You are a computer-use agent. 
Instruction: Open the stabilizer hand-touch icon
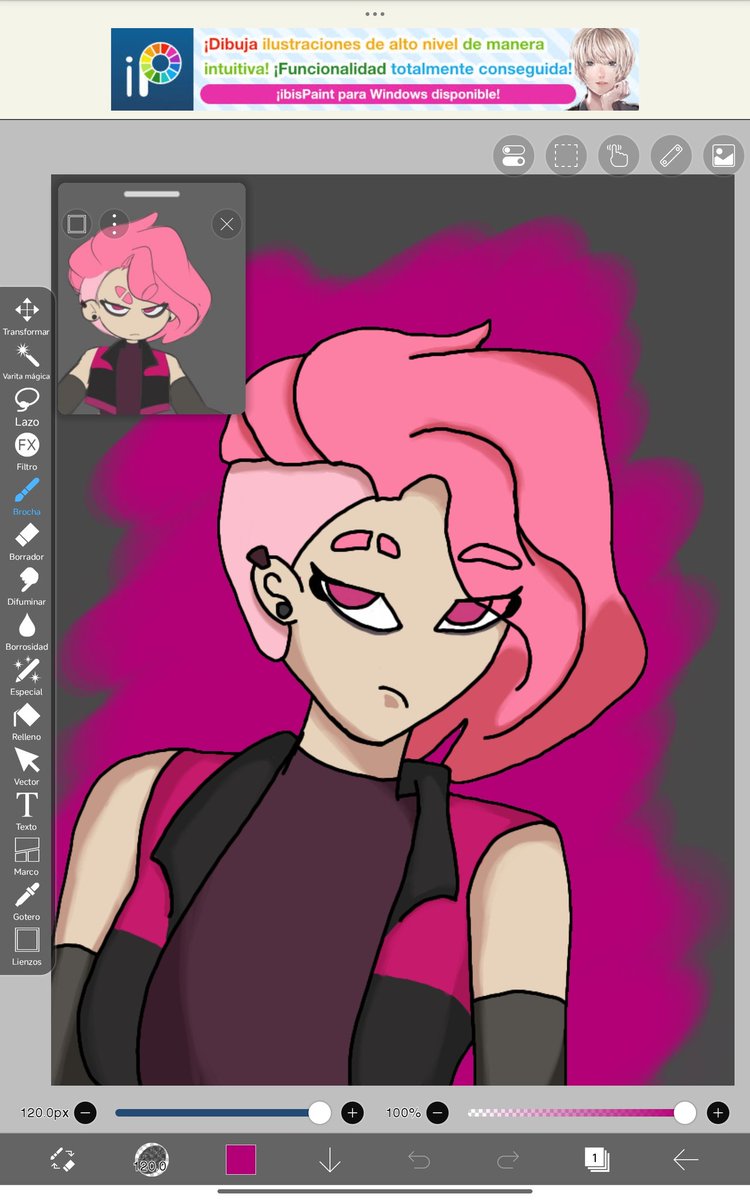619,156
